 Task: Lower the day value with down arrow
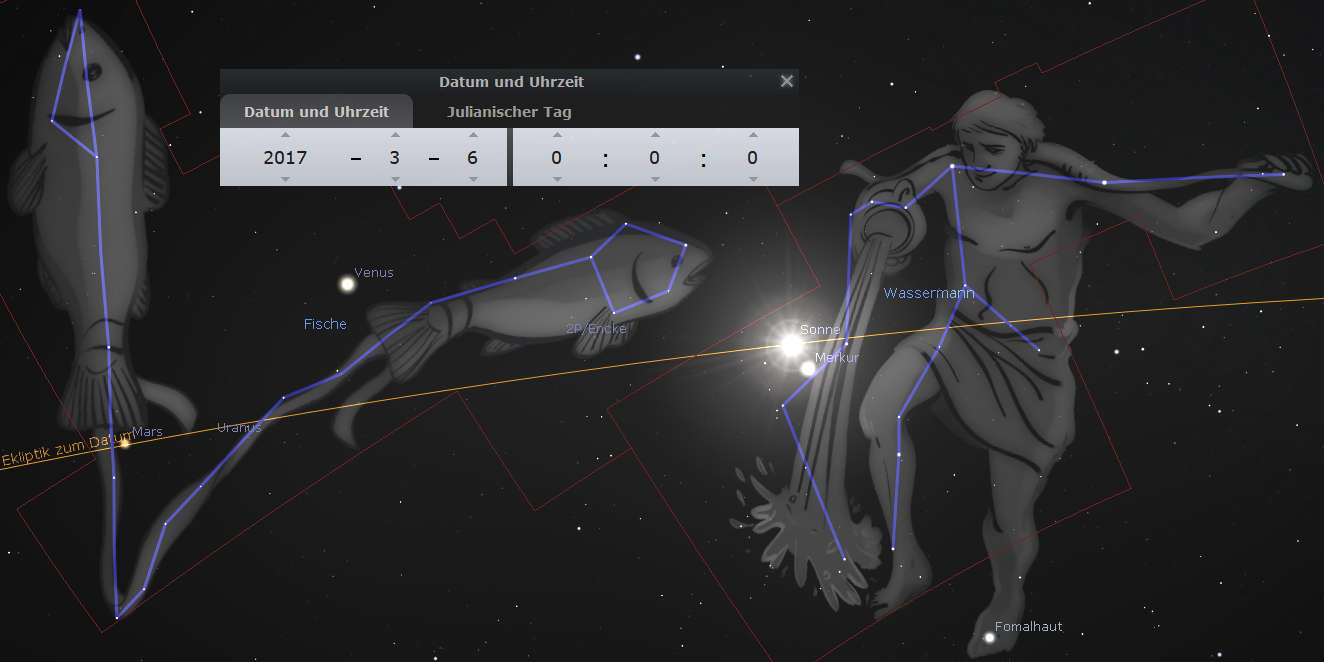[472, 179]
